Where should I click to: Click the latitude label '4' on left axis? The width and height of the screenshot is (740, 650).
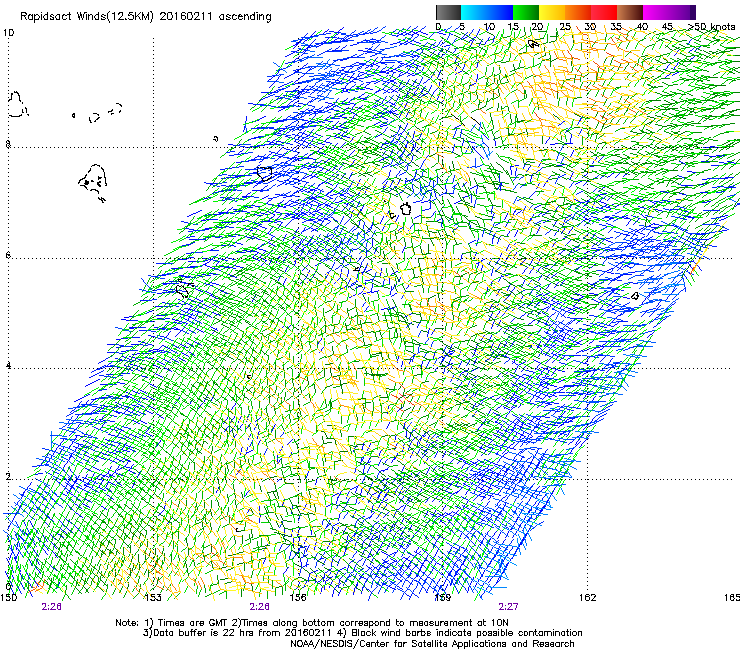[8, 365]
